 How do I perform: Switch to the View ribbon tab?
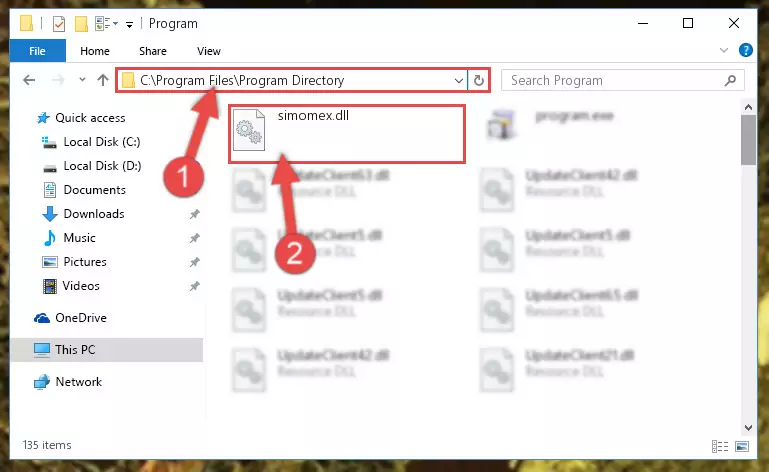209,51
